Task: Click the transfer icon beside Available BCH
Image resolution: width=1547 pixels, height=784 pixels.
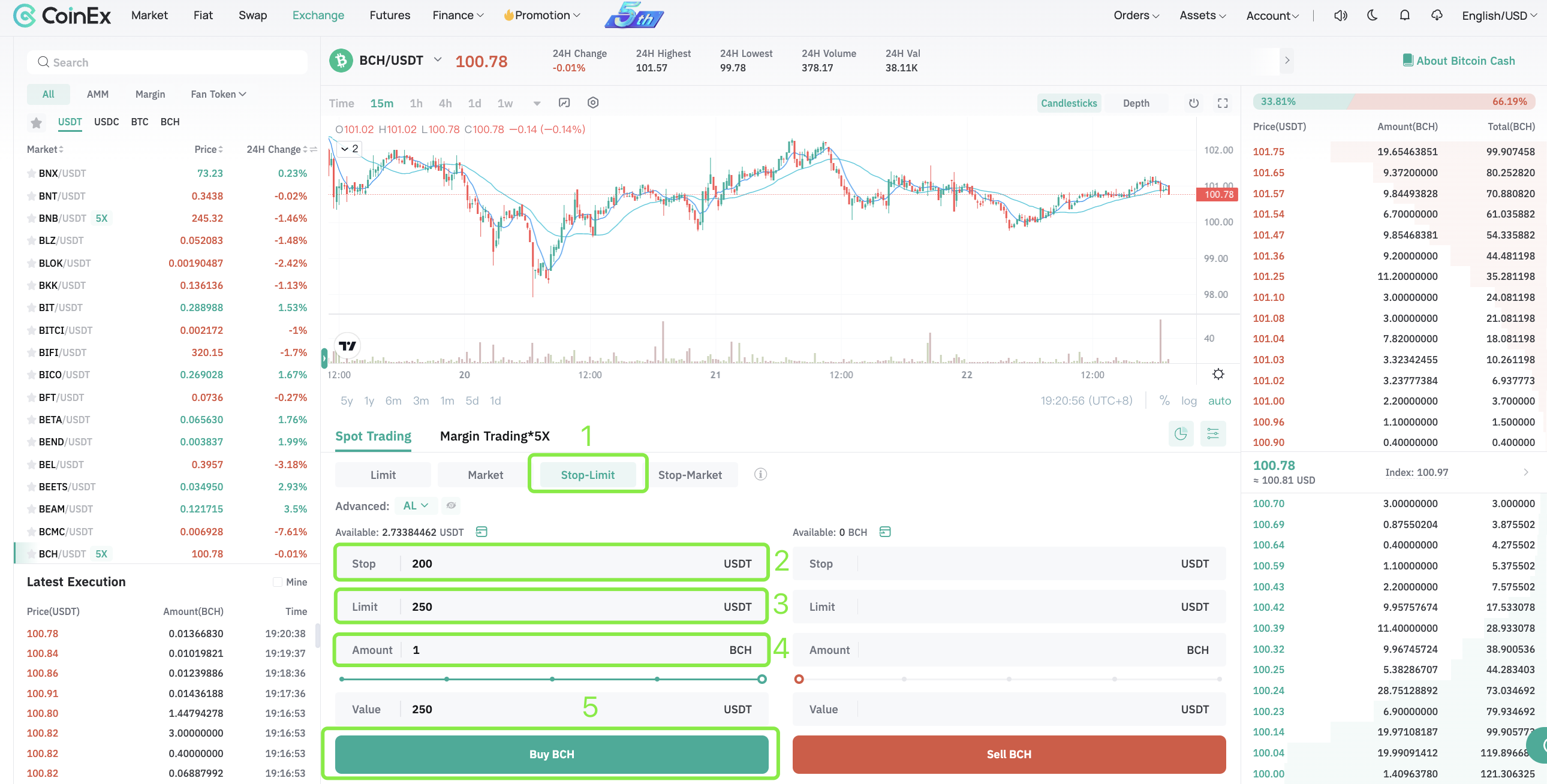Action: (885, 532)
